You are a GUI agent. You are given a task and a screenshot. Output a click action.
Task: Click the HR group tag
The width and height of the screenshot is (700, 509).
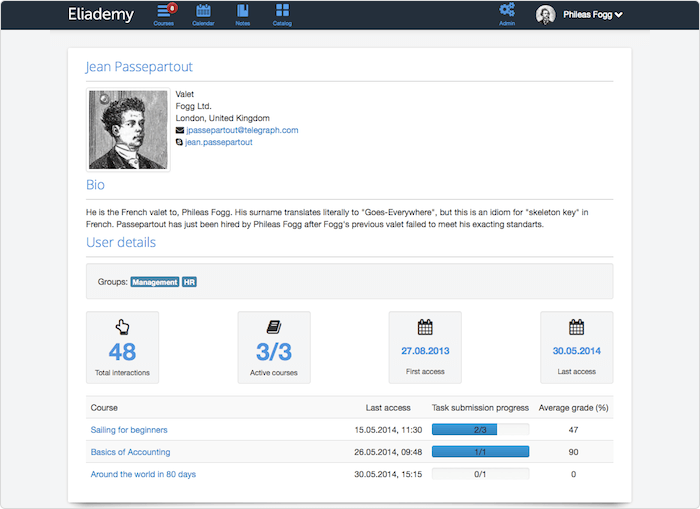point(189,282)
